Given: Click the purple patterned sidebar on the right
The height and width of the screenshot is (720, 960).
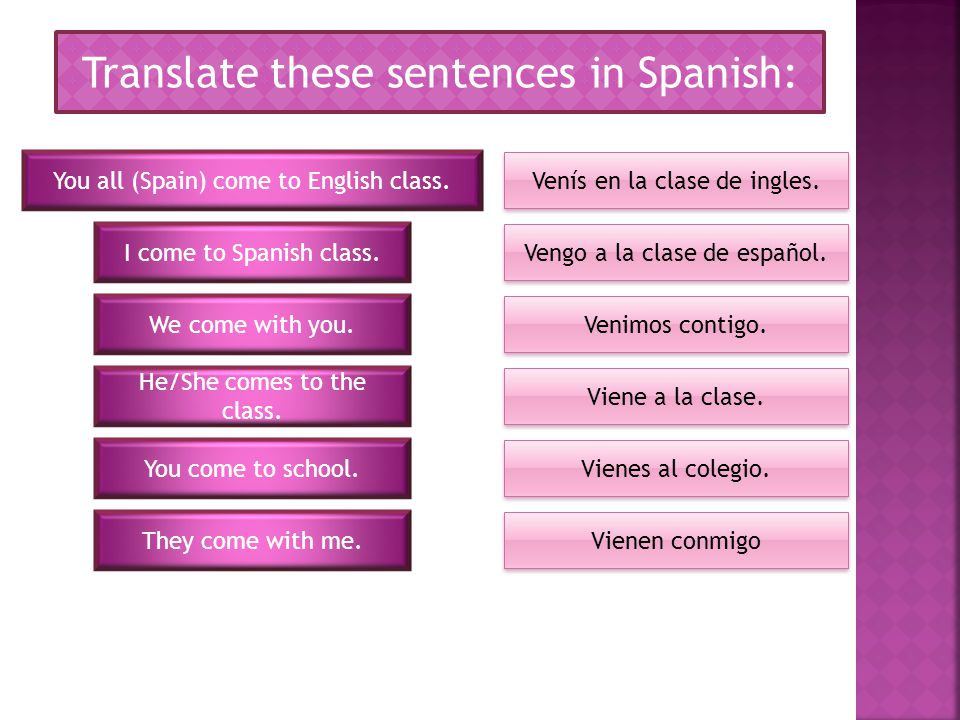Looking at the screenshot, I should [x=908, y=360].
